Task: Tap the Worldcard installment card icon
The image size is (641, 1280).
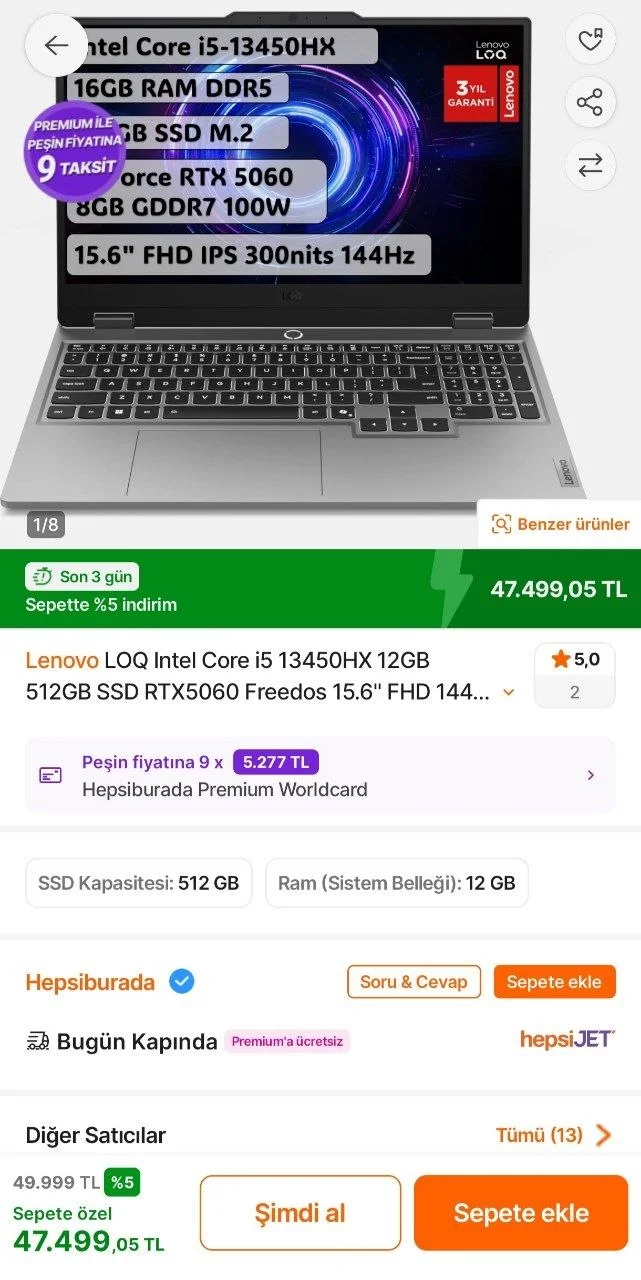Action: (x=51, y=775)
